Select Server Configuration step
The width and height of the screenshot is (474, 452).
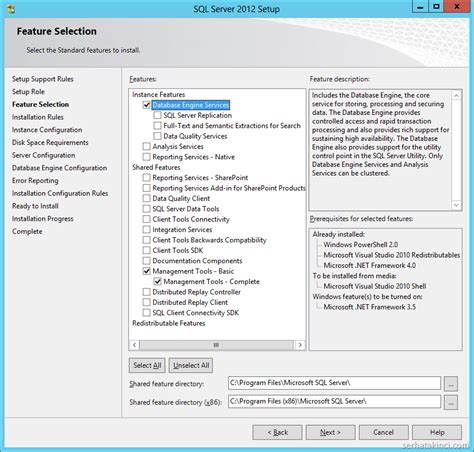tap(43, 155)
